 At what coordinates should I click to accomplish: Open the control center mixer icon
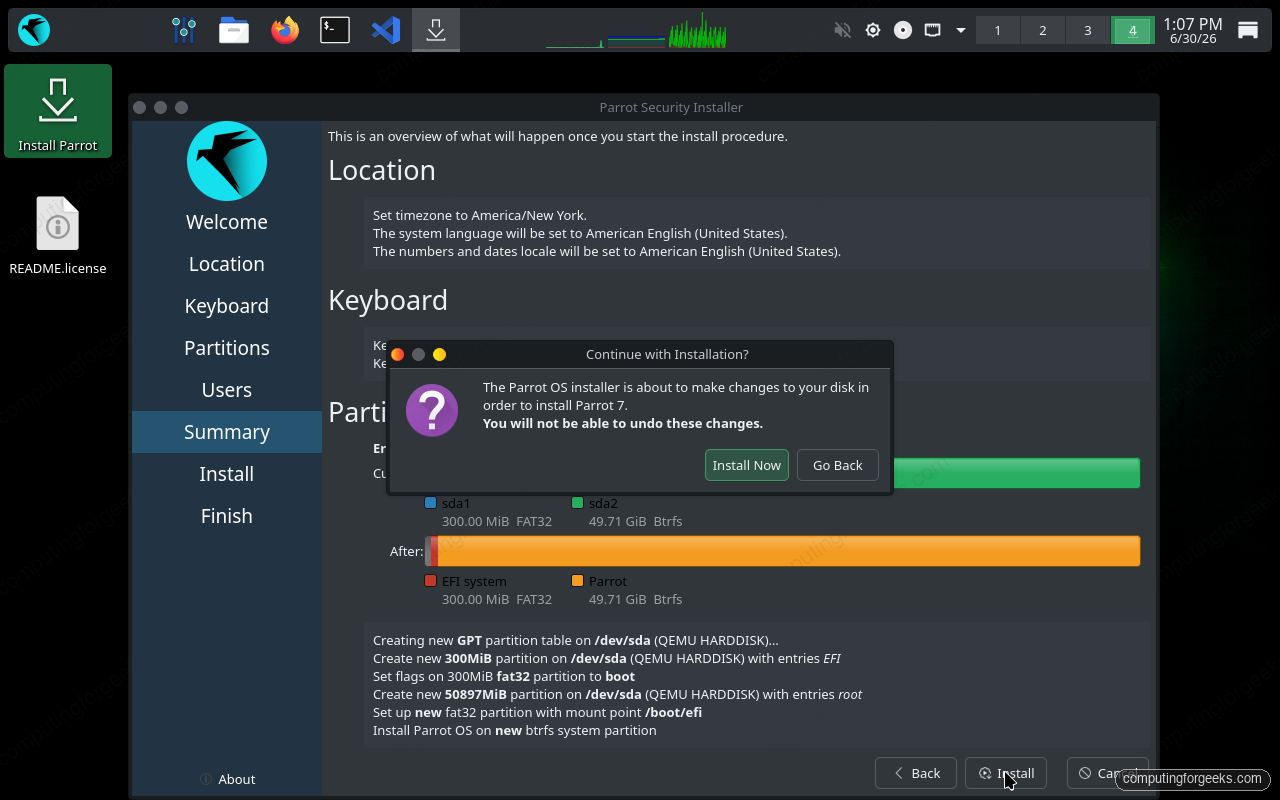click(184, 30)
